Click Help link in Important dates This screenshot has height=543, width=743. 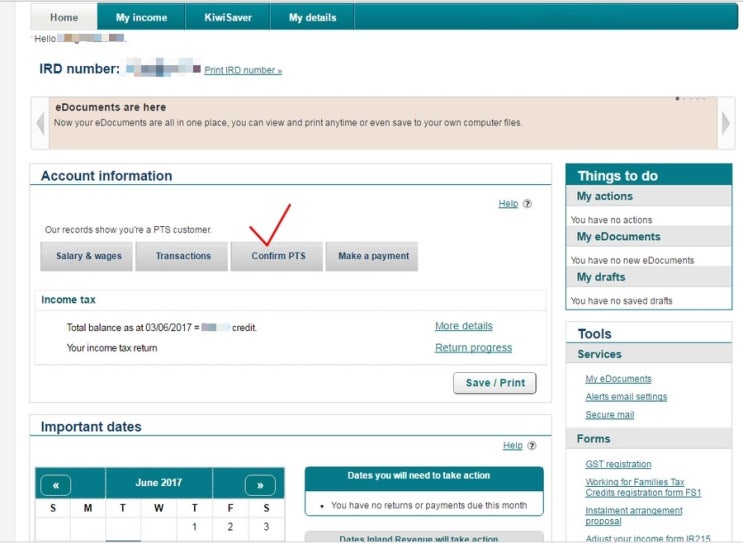point(513,446)
